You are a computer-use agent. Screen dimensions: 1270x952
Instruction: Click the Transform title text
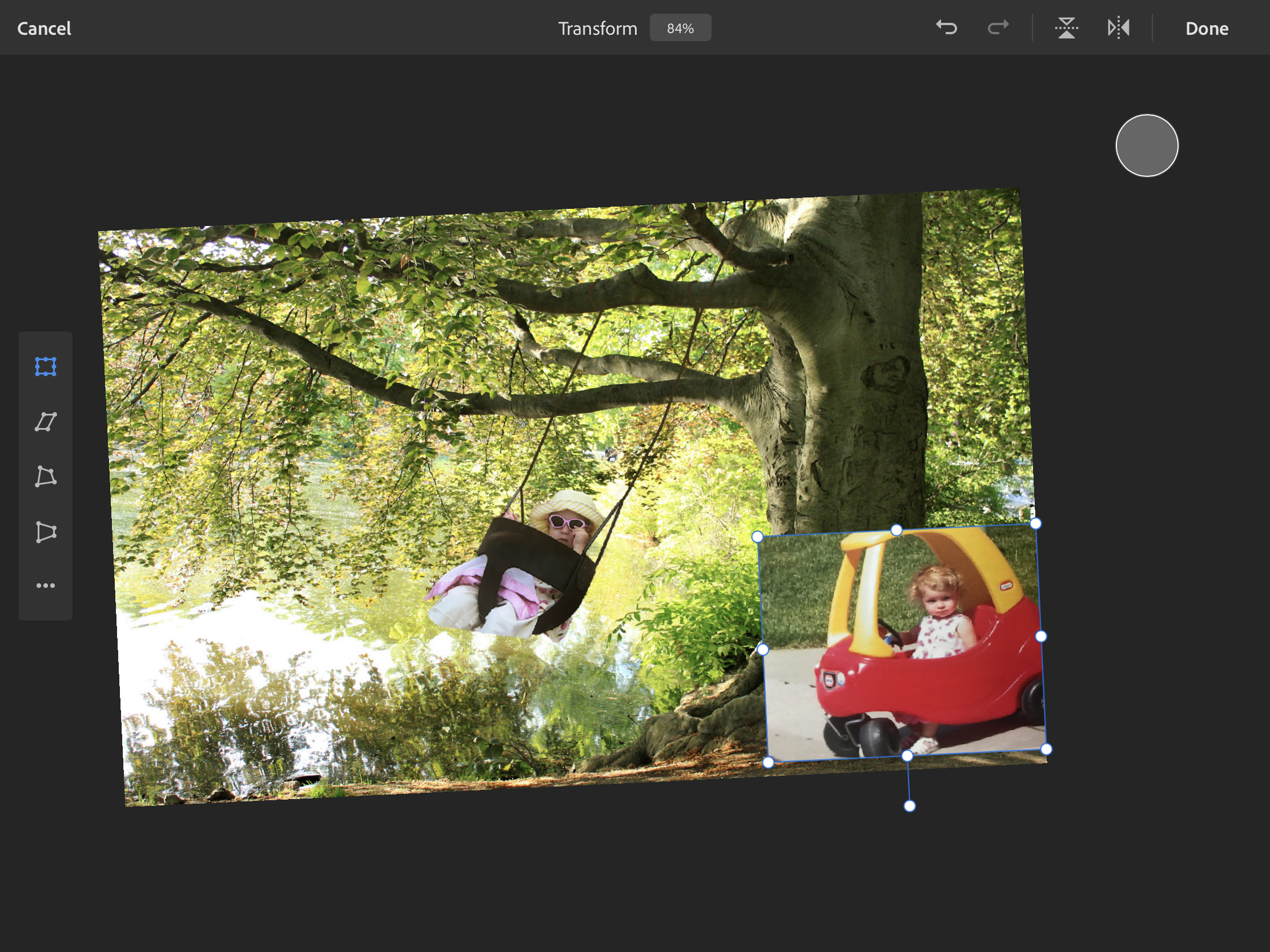click(x=598, y=28)
